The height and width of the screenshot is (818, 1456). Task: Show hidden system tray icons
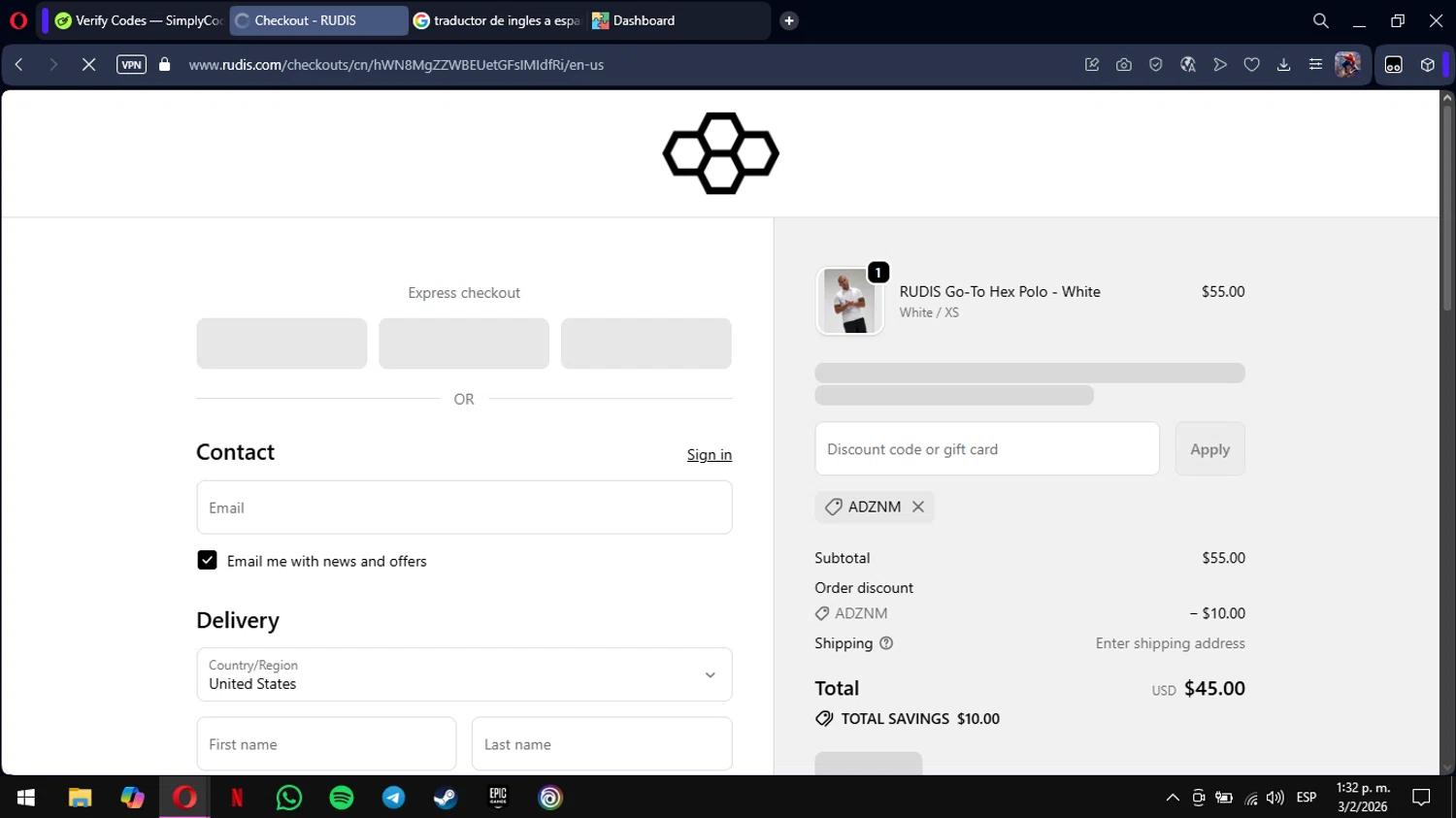click(x=1173, y=798)
